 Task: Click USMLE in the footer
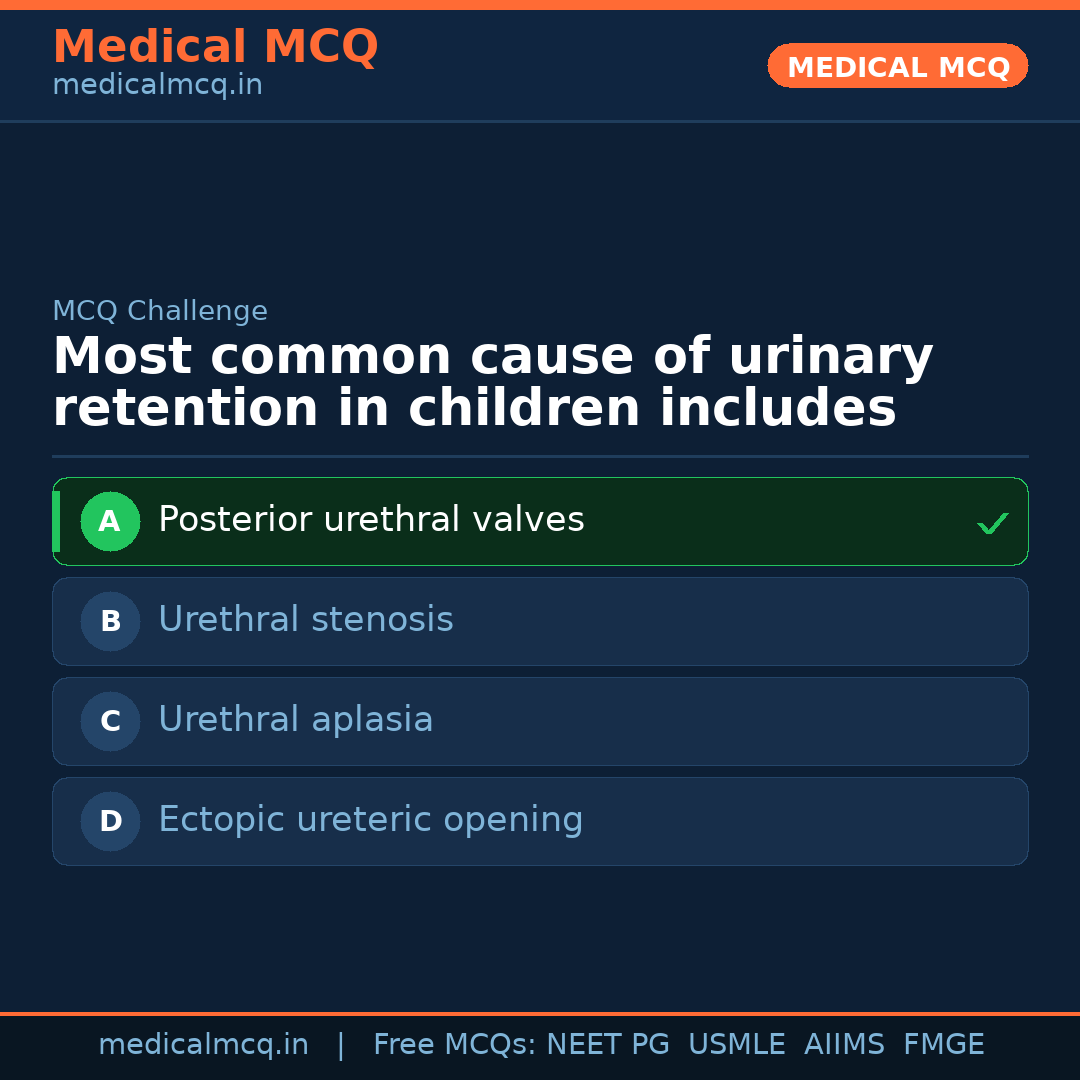(736, 1045)
